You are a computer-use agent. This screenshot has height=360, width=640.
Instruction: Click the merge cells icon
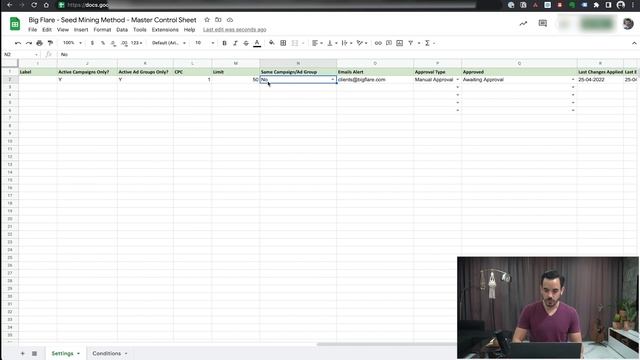295,43
